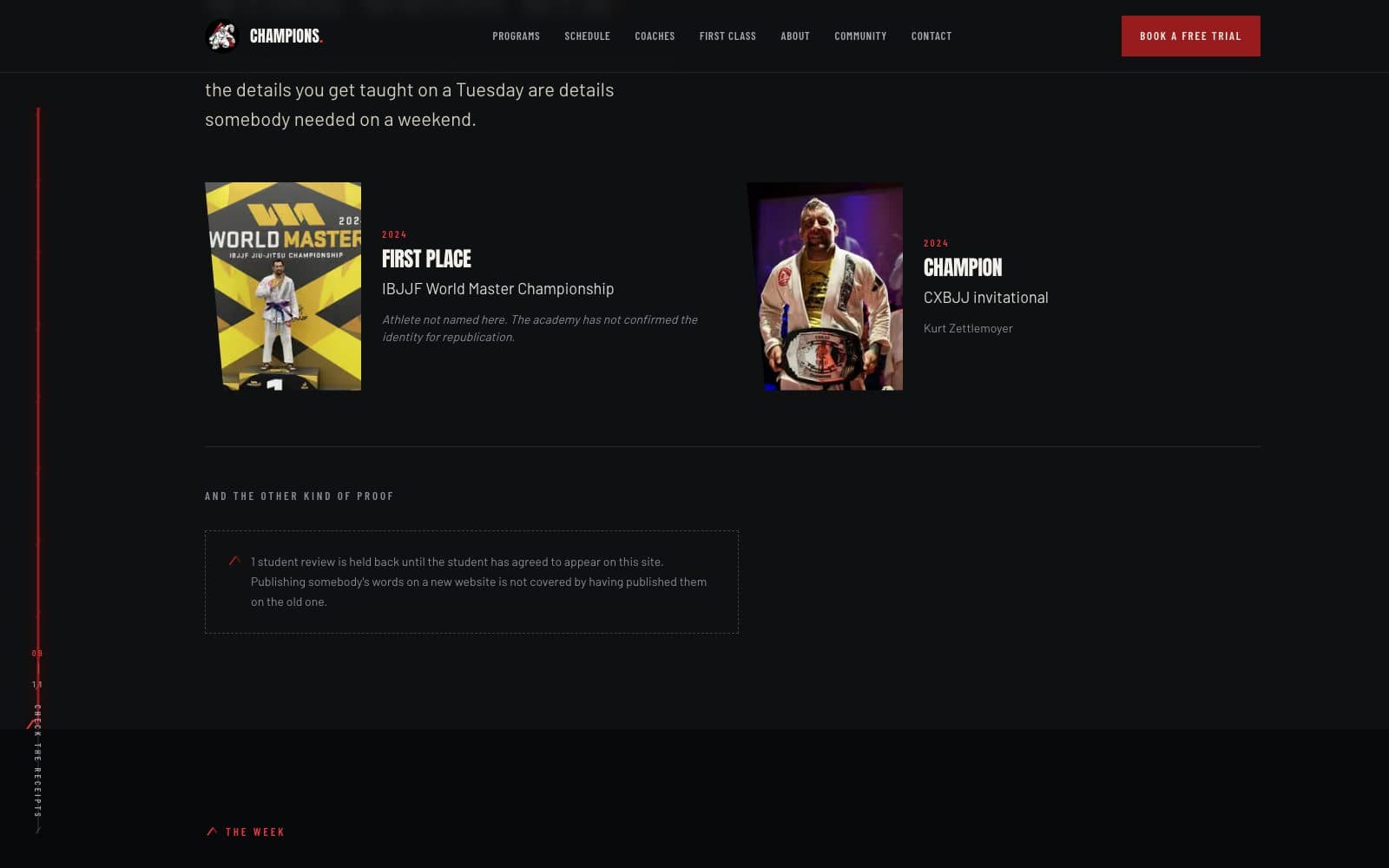The width and height of the screenshot is (1389, 868).
Task: Click 'And the other kind of proof' label
Action: [x=300, y=496]
